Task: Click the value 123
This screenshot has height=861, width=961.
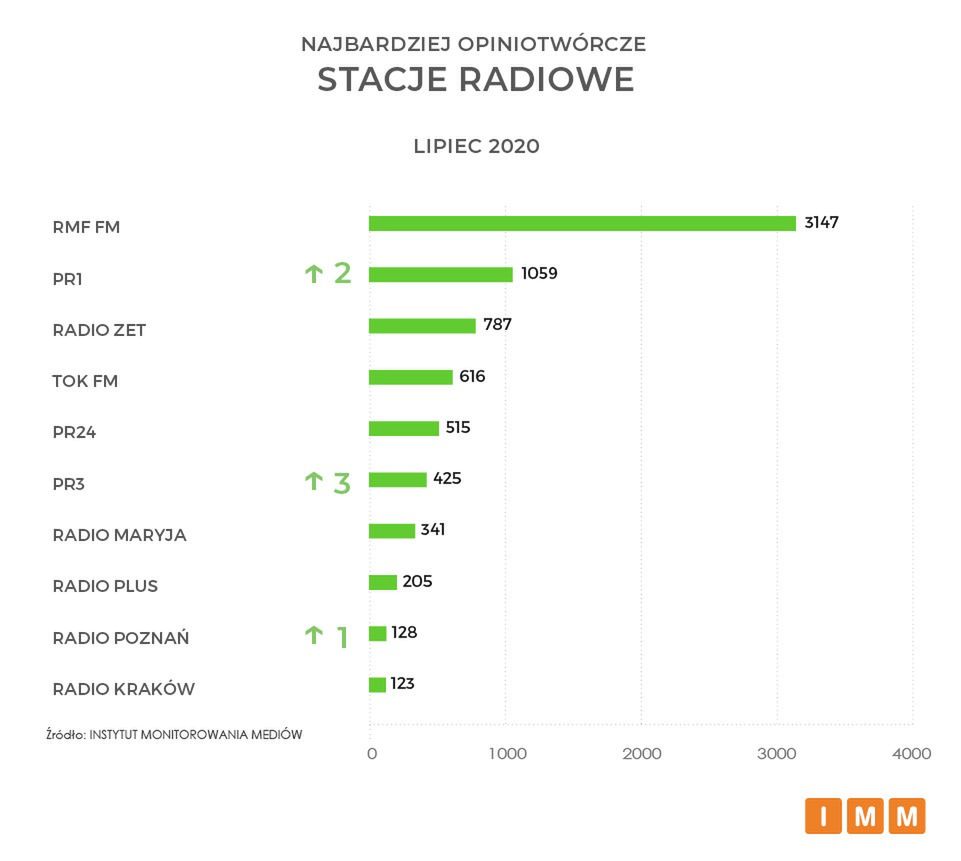Action: coord(402,683)
